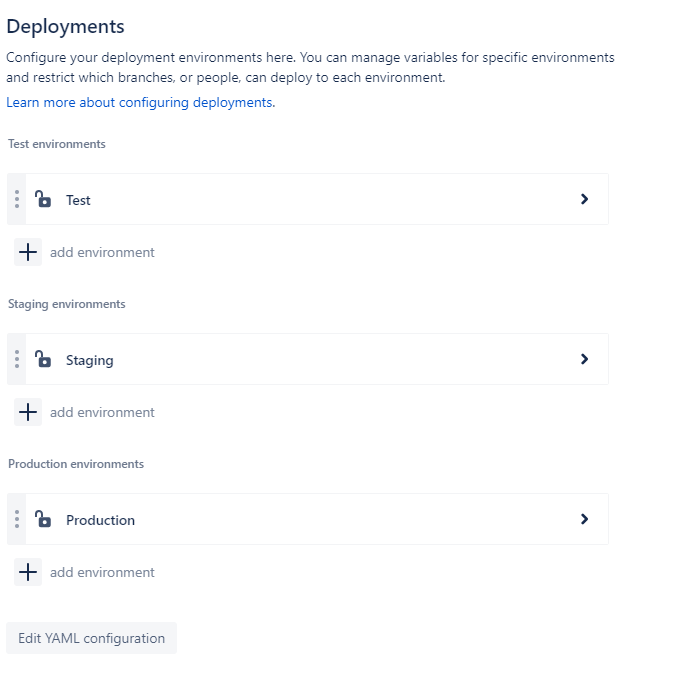The image size is (688, 673).
Task: Open Learn more about configuring deployments link
Action: pos(140,102)
